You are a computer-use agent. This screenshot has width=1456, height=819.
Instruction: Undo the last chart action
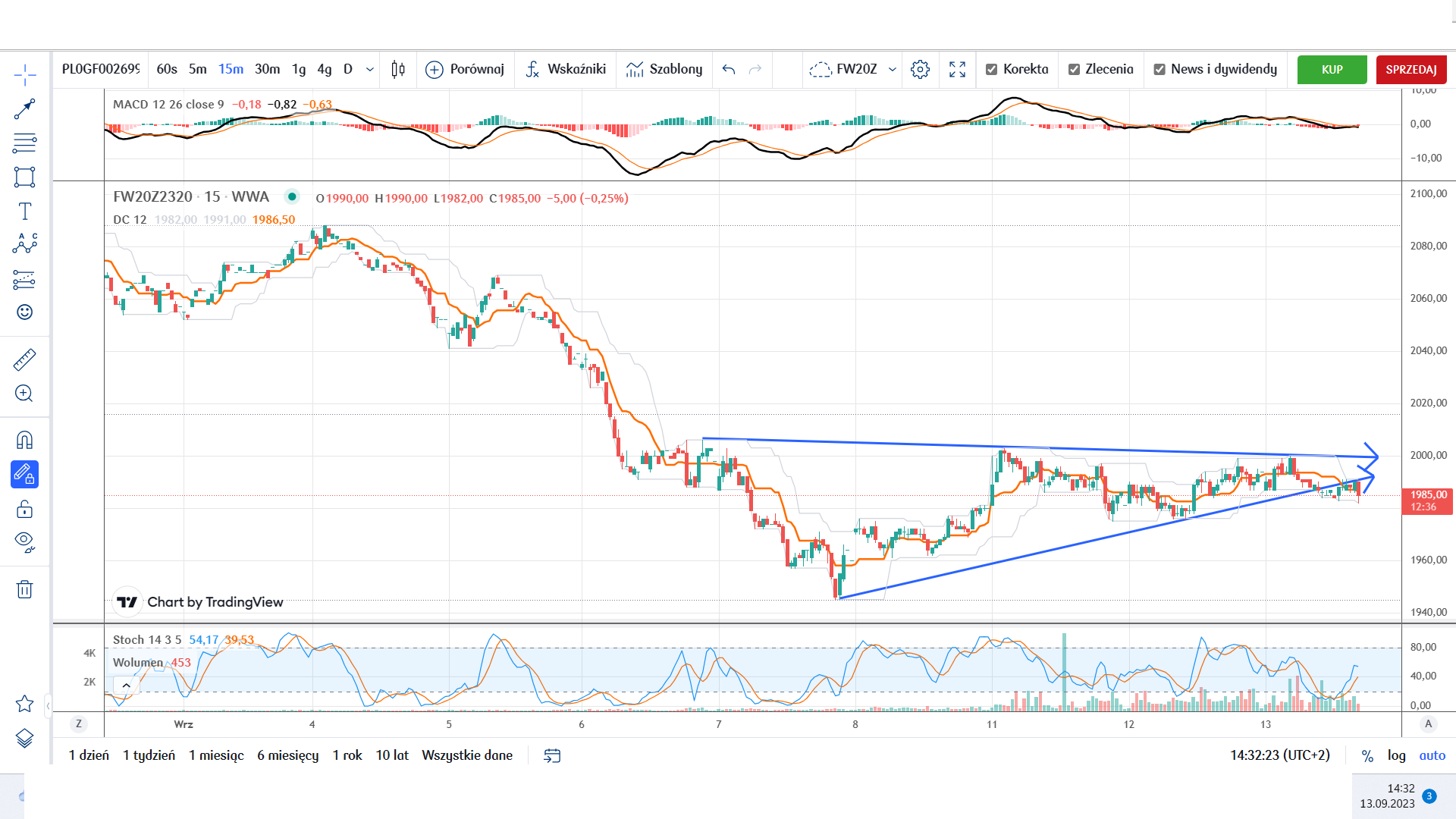(729, 69)
